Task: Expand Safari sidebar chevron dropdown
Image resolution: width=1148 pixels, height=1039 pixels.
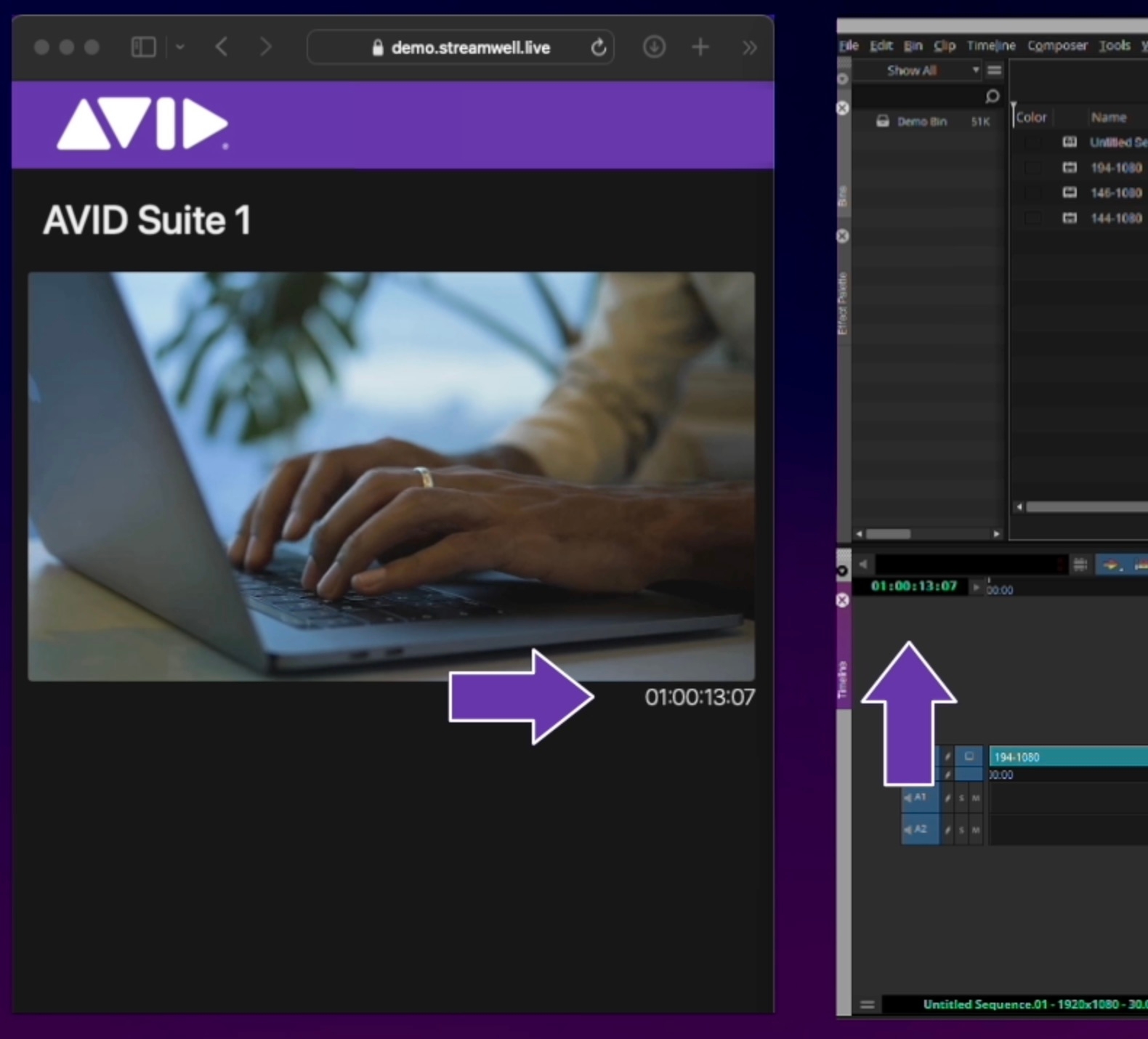Action: point(179,48)
